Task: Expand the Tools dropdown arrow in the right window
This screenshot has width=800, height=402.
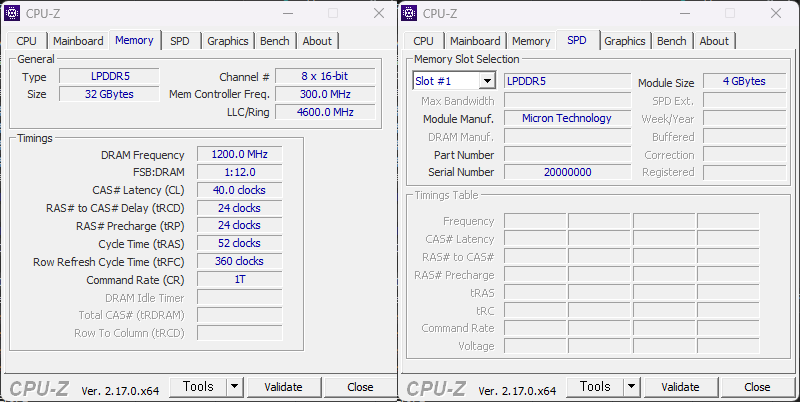Action: pyautogui.click(x=631, y=387)
